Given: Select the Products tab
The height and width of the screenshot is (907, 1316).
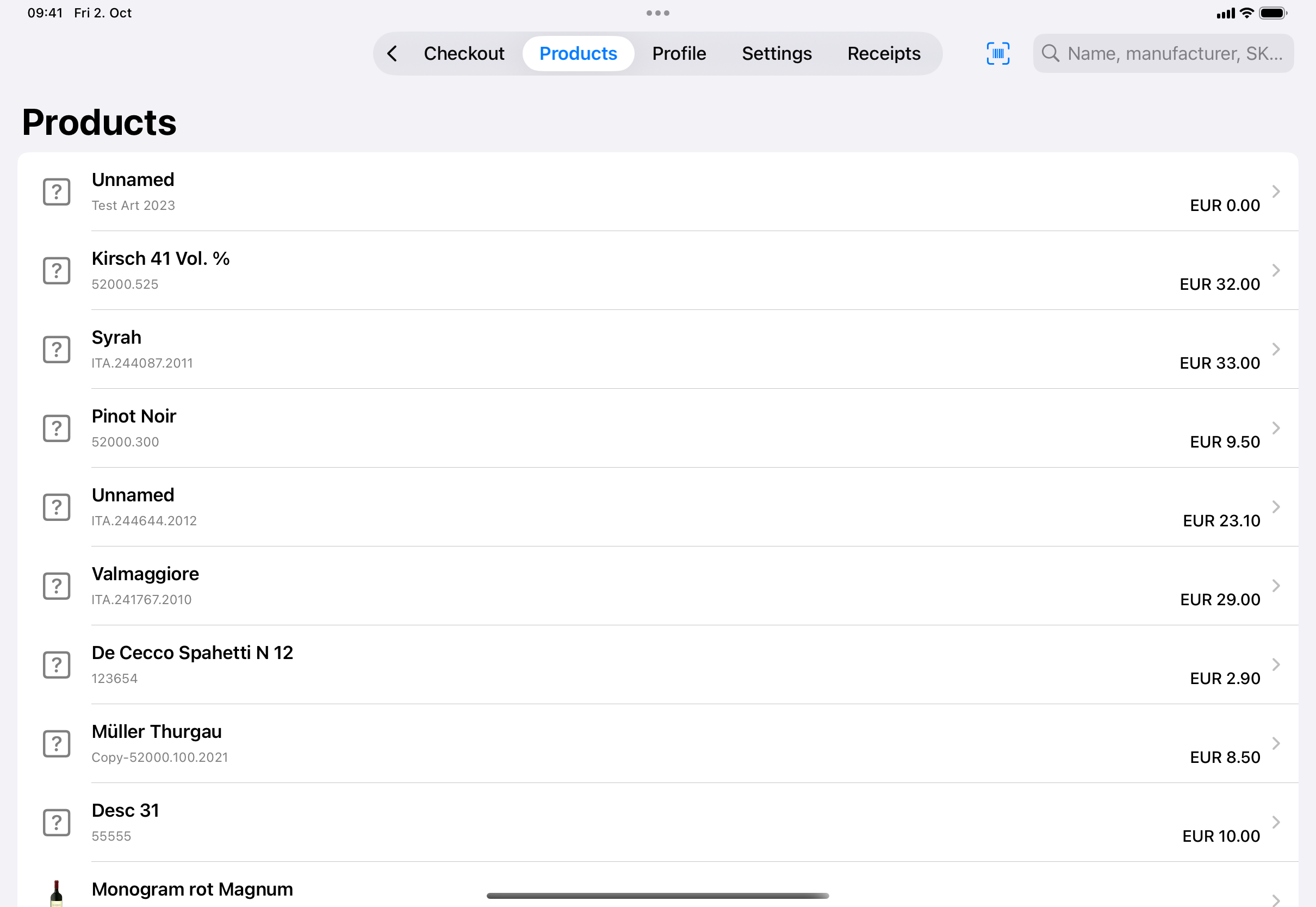Looking at the screenshot, I should click(x=578, y=53).
